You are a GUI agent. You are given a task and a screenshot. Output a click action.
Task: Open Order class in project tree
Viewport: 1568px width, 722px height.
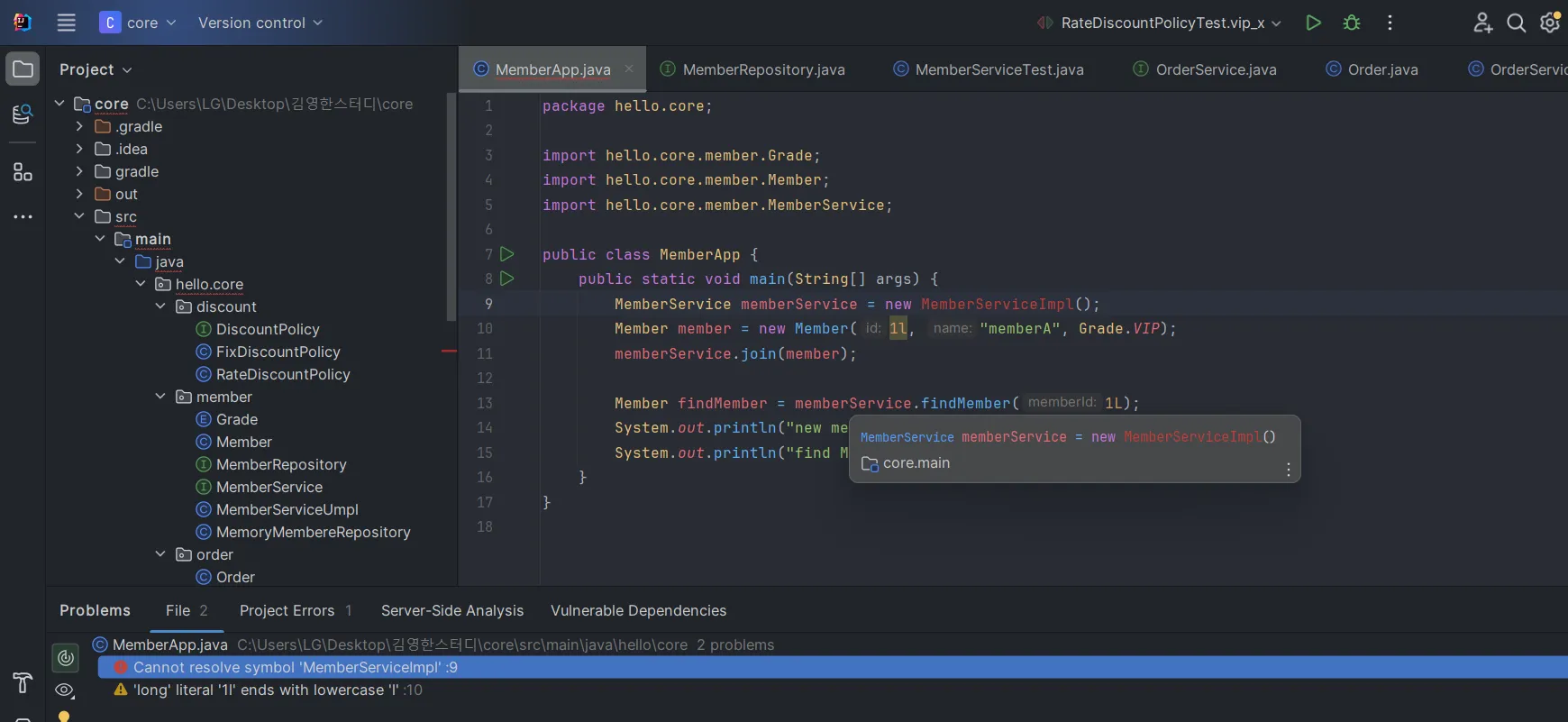(225, 577)
